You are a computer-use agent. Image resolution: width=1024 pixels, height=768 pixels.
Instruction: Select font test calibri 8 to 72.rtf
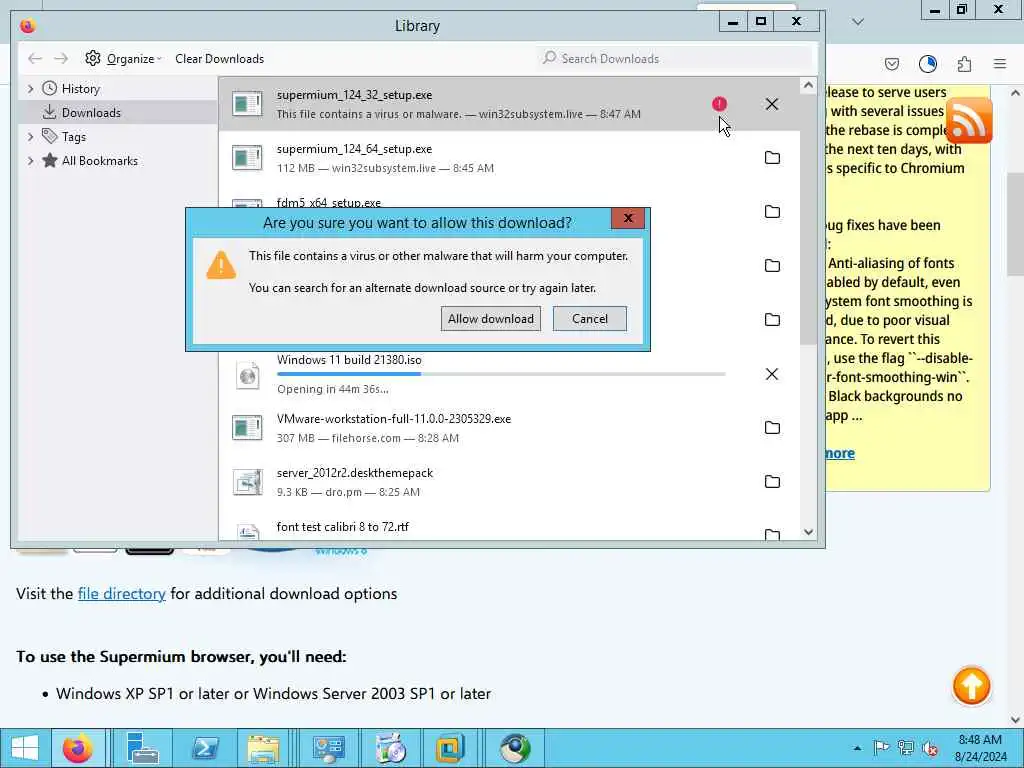pos(509,528)
